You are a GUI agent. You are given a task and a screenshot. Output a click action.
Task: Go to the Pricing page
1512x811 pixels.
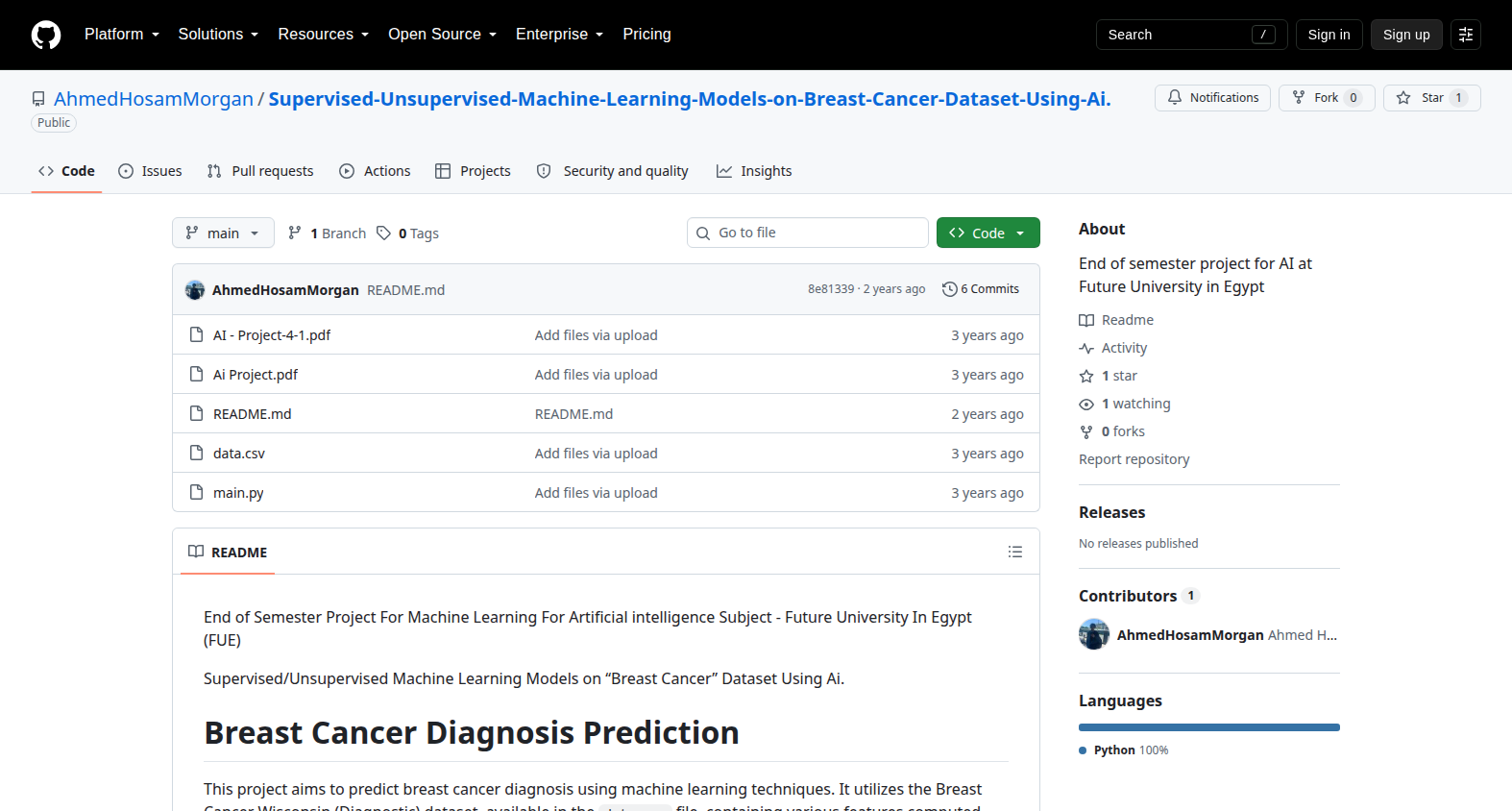click(646, 35)
